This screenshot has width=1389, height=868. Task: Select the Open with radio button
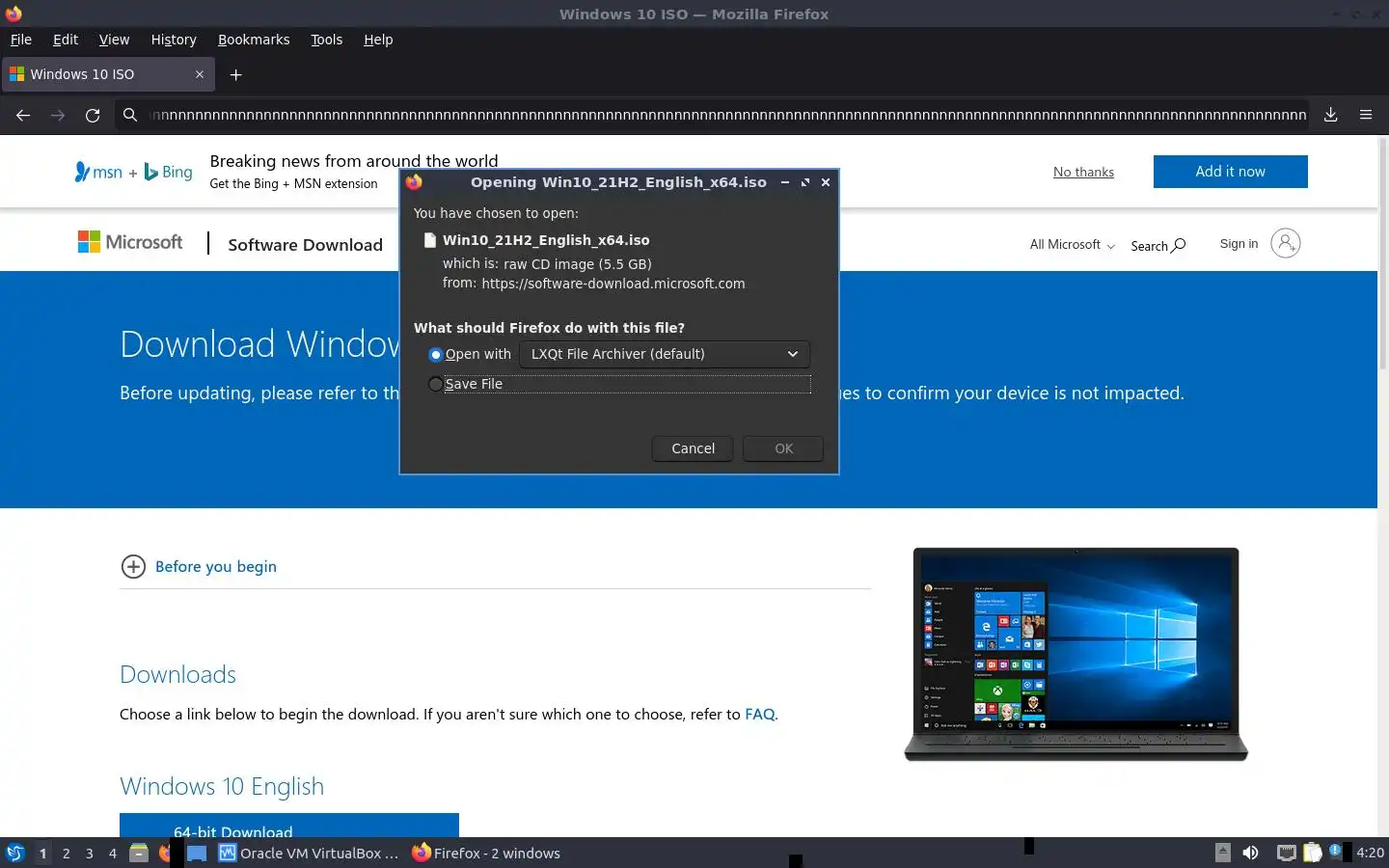click(x=435, y=354)
